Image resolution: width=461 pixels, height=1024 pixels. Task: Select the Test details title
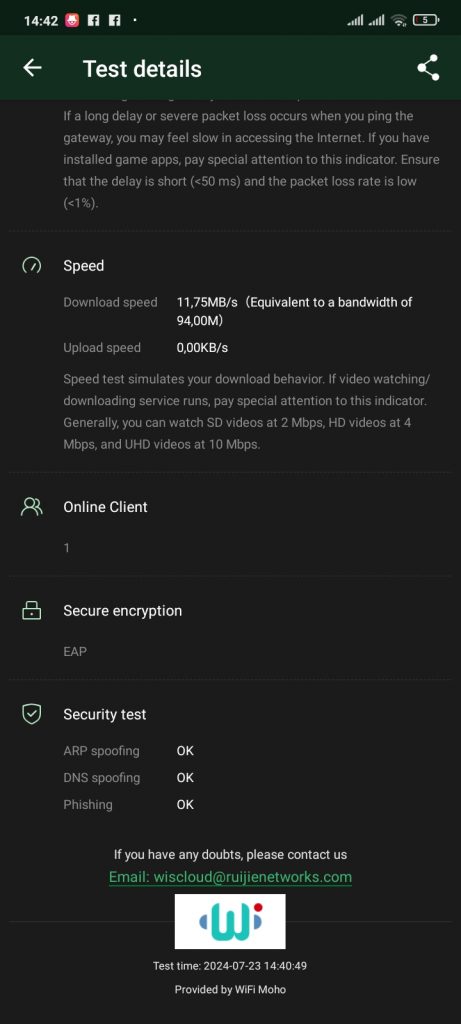pos(142,69)
